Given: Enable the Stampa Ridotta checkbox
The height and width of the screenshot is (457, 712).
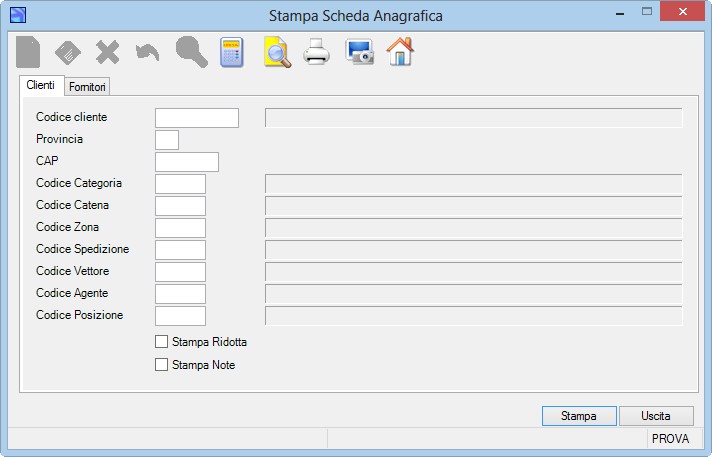Looking at the screenshot, I should coord(161,342).
